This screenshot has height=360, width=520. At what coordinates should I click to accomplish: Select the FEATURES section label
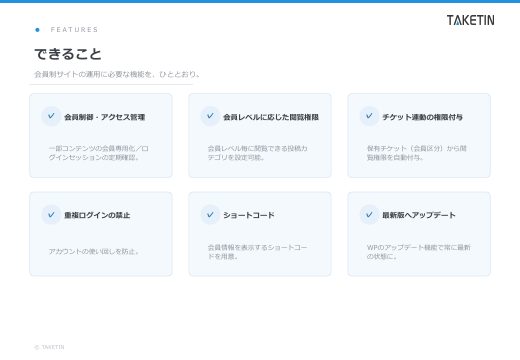tap(74, 30)
